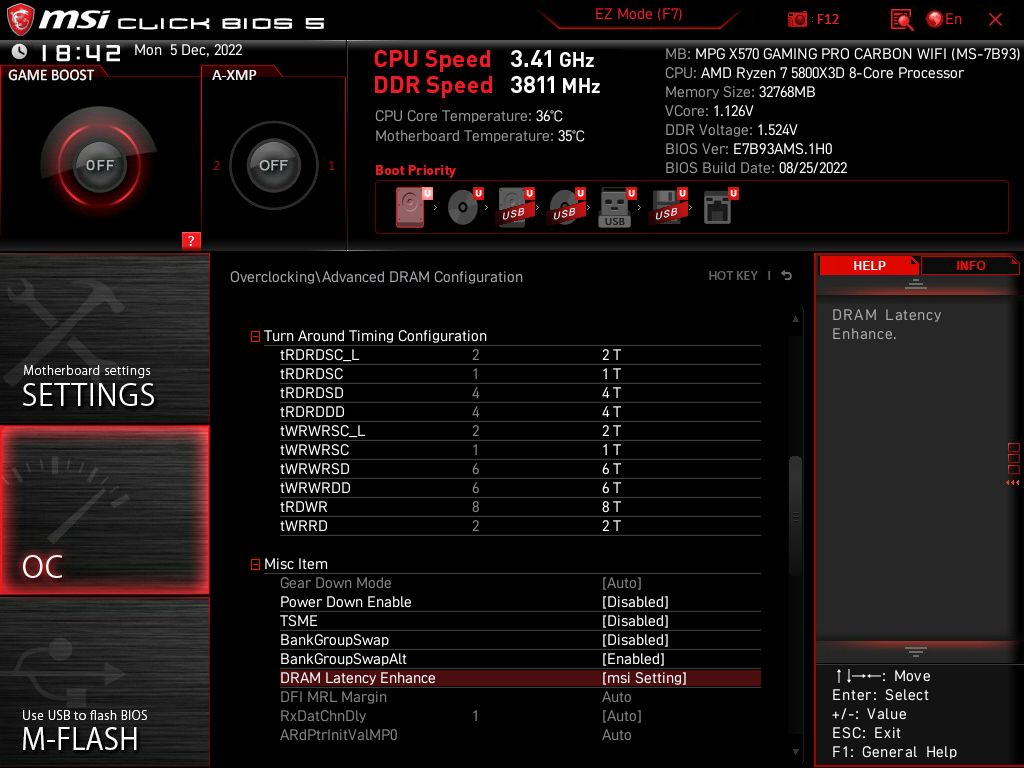Take a screenshot with the F12 camera icon
The height and width of the screenshot is (768, 1024).
click(x=797, y=20)
